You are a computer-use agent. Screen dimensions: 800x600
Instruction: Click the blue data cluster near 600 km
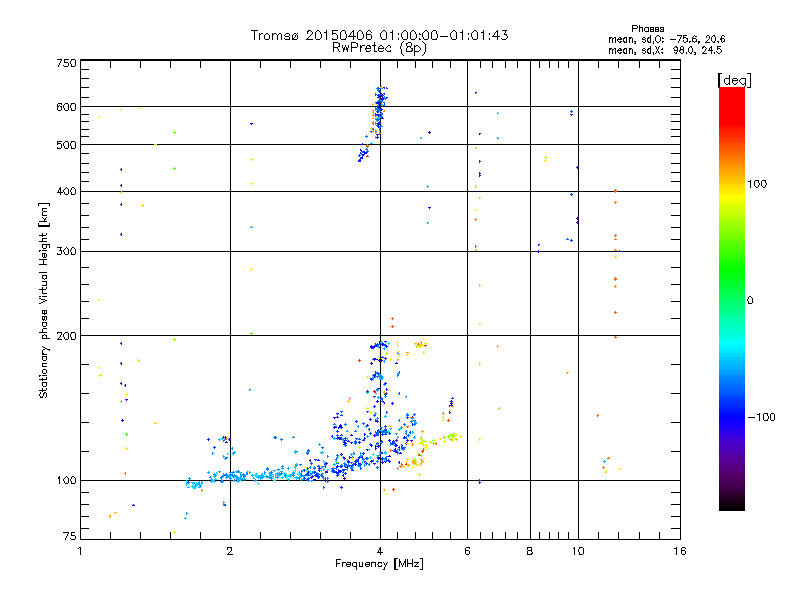(379, 108)
